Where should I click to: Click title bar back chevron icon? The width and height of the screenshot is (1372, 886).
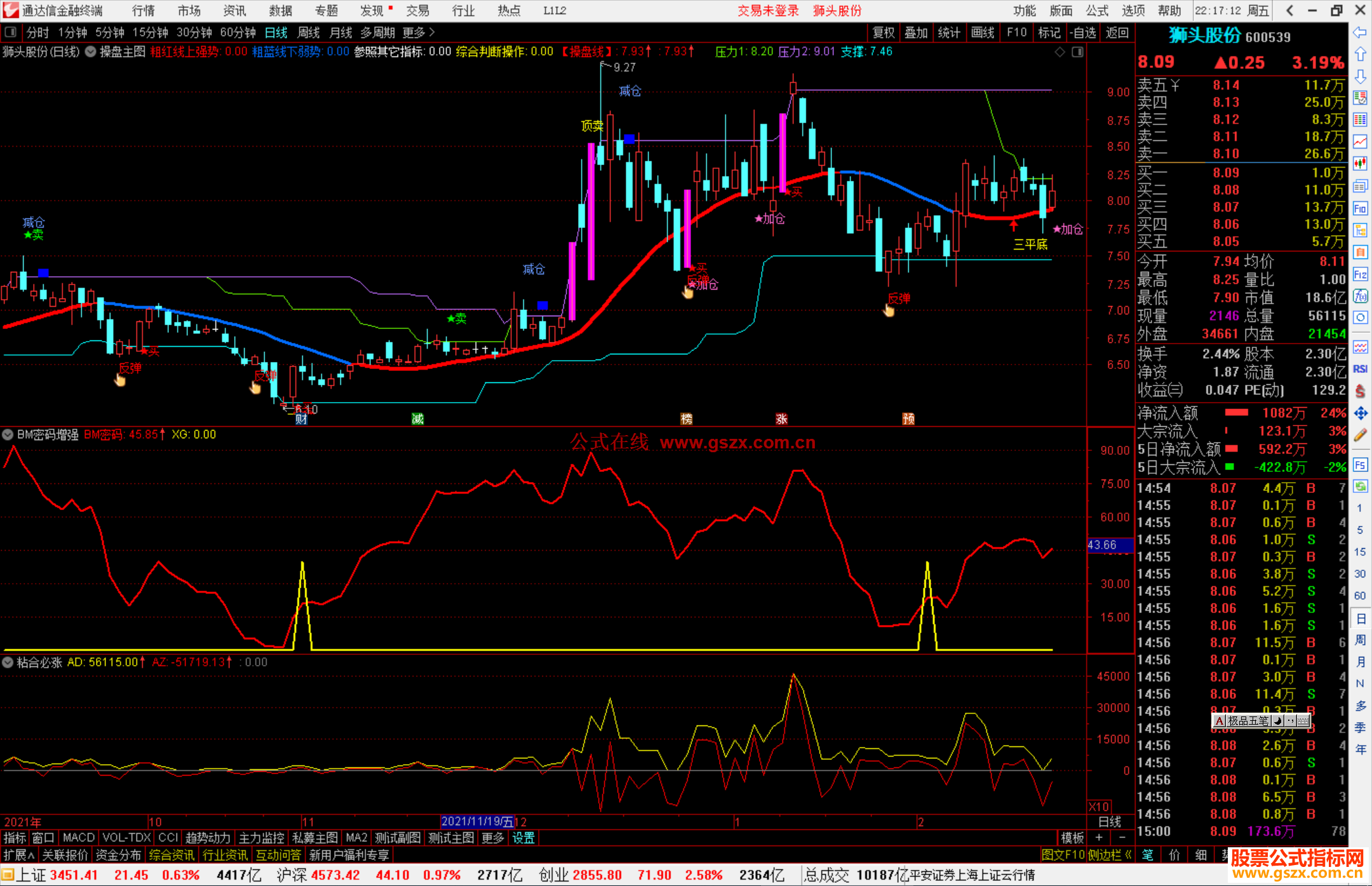1289,11
